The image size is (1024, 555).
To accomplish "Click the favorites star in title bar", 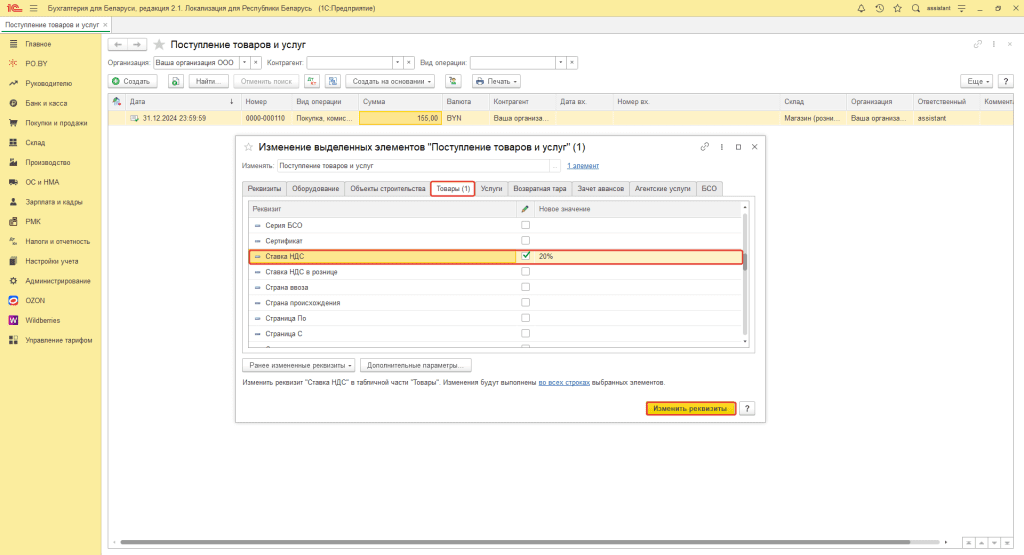I will 896,8.
